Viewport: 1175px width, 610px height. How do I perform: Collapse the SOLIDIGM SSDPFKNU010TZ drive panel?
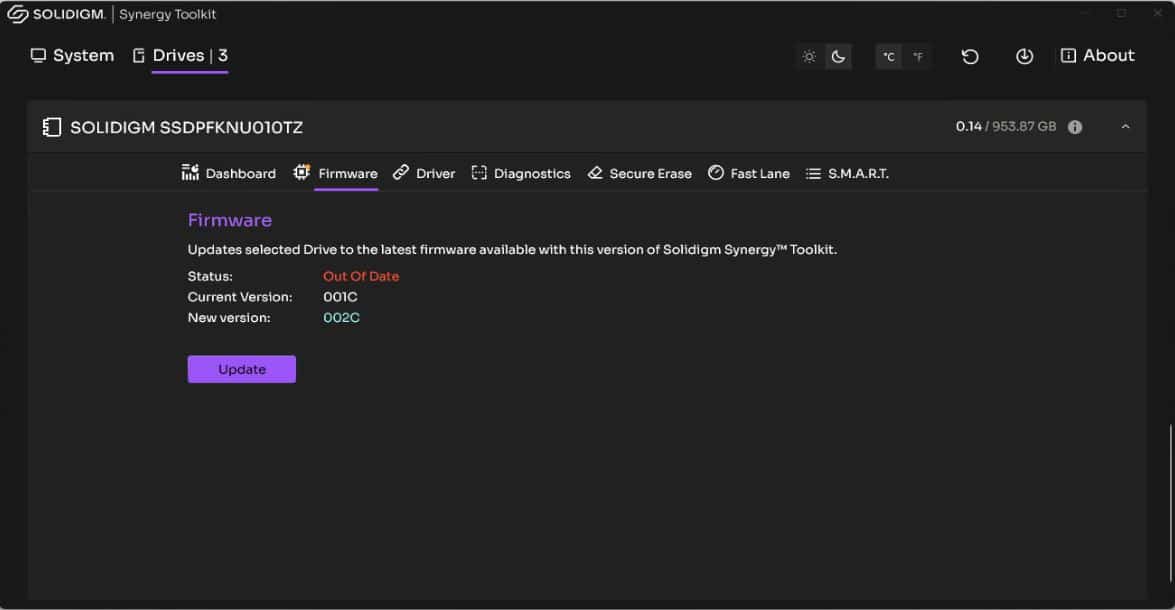(x=1125, y=127)
